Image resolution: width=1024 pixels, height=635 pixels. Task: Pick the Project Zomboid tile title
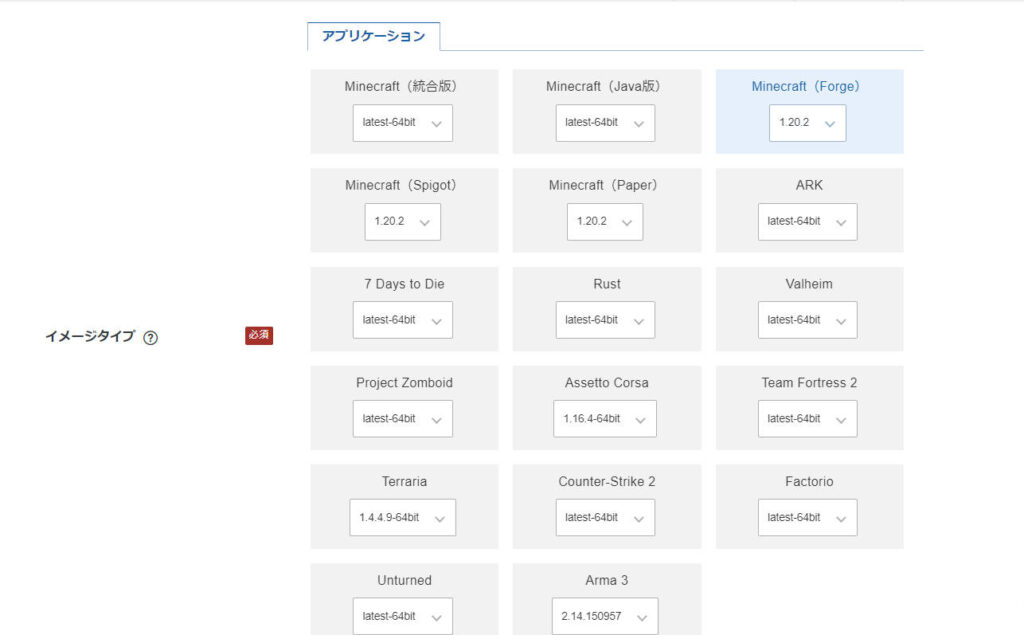pyautogui.click(x=404, y=383)
